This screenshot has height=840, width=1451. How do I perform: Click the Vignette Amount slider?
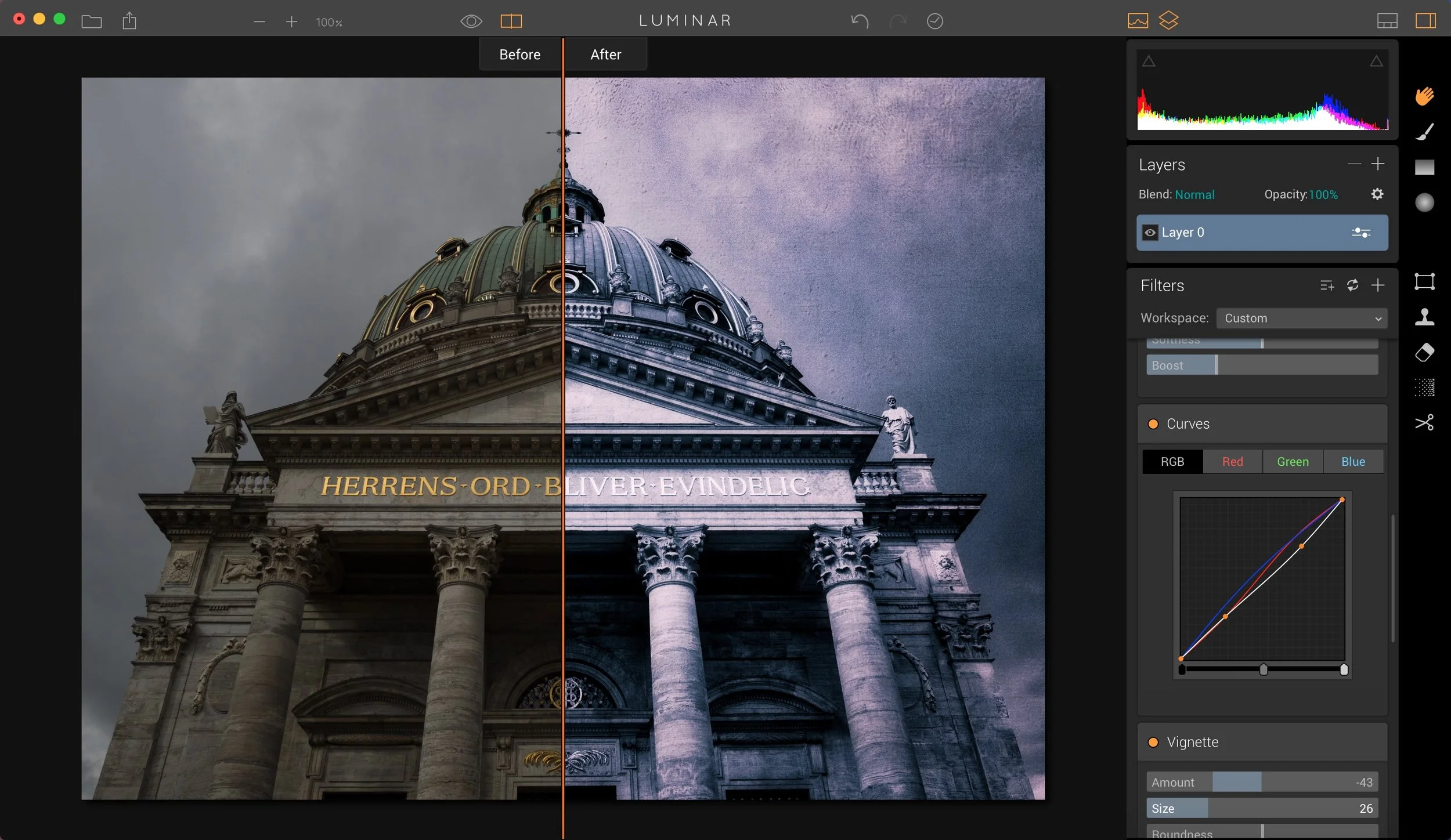point(1262,782)
